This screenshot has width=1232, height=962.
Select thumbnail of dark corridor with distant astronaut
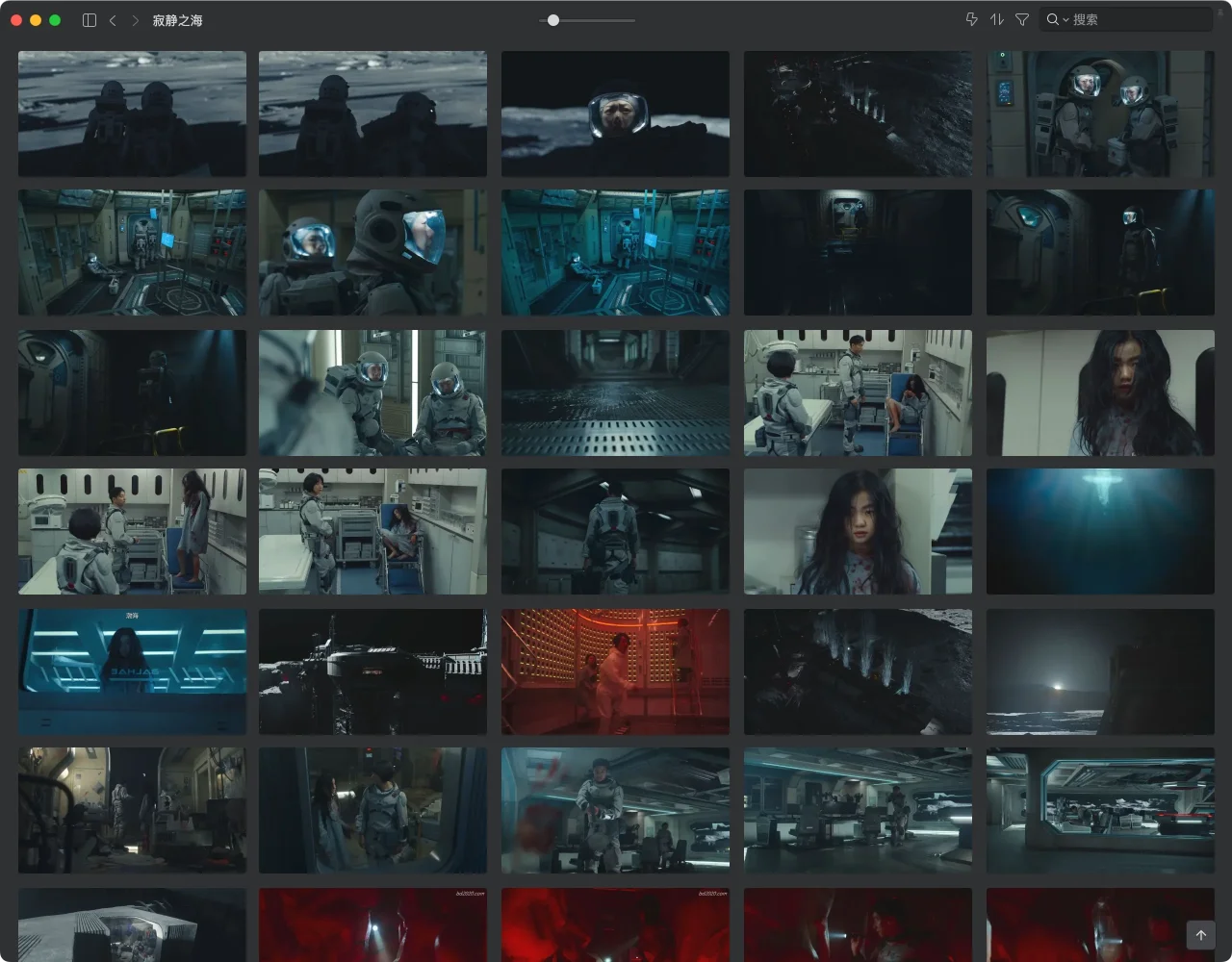(x=858, y=253)
